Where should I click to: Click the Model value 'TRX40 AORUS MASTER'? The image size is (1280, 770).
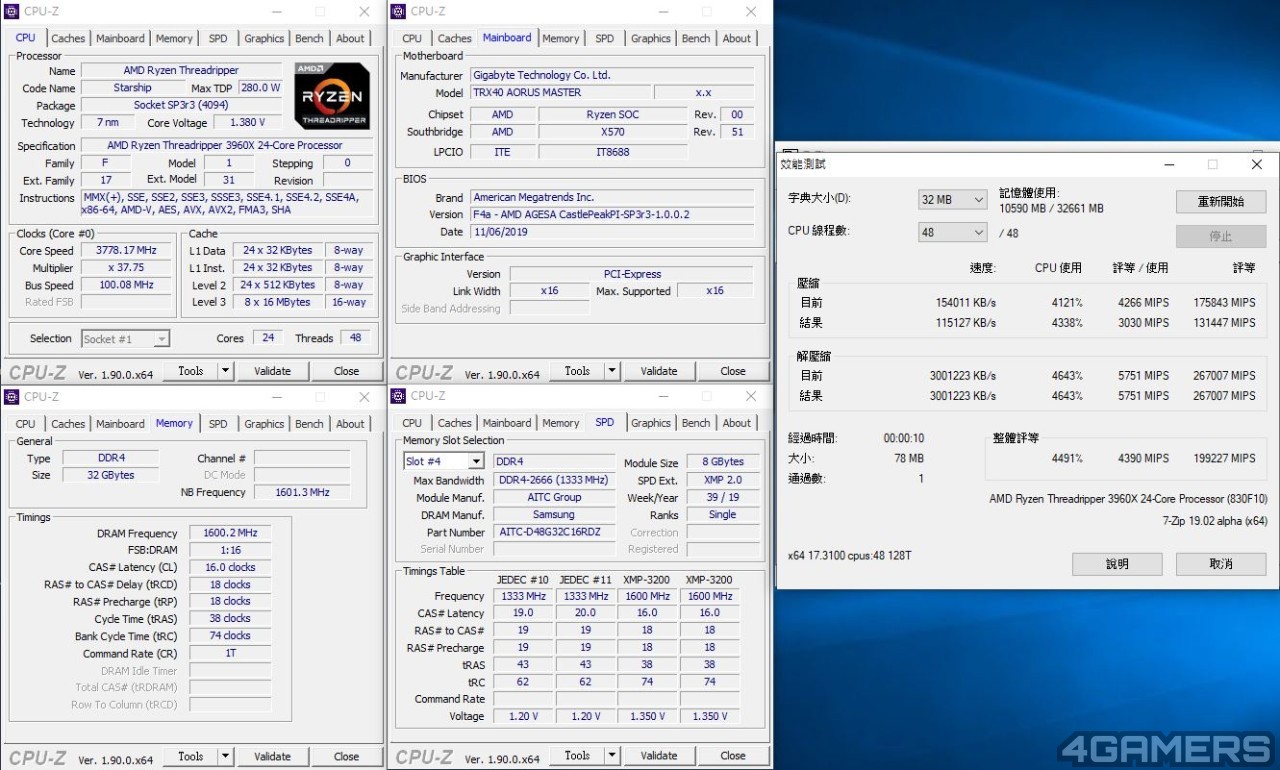559,93
